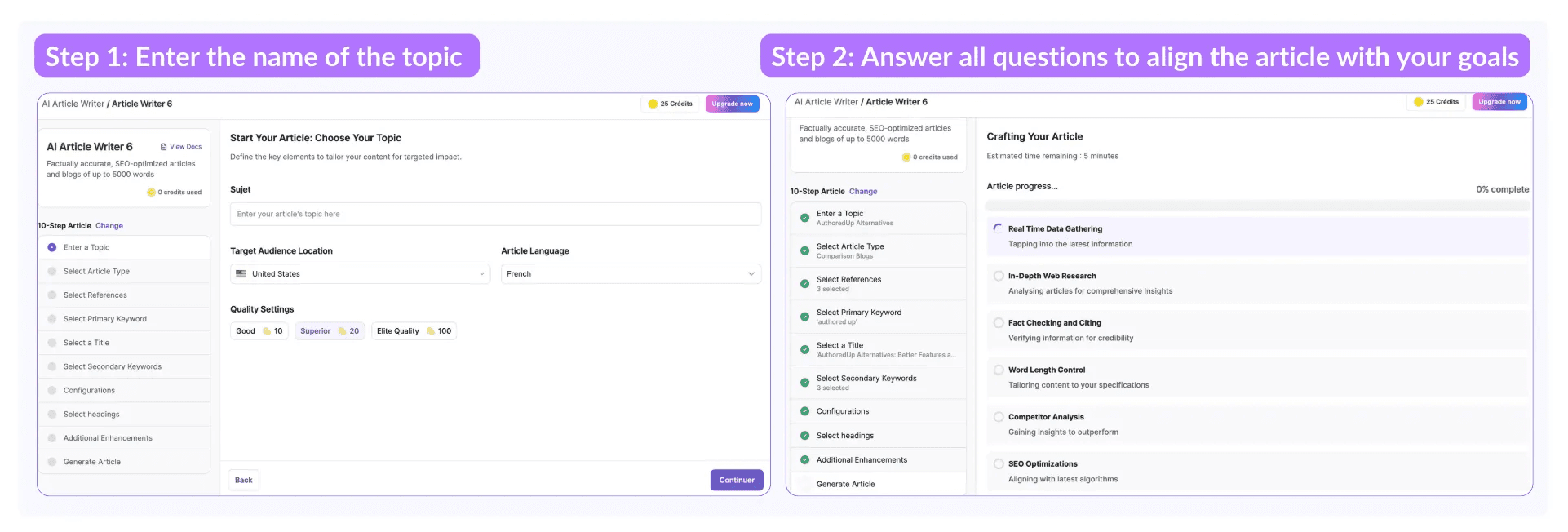The image size is (1568, 532).
Task: Open the Target Audience Location dropdown
Action: pyautogui.click(x=361, y=274)
